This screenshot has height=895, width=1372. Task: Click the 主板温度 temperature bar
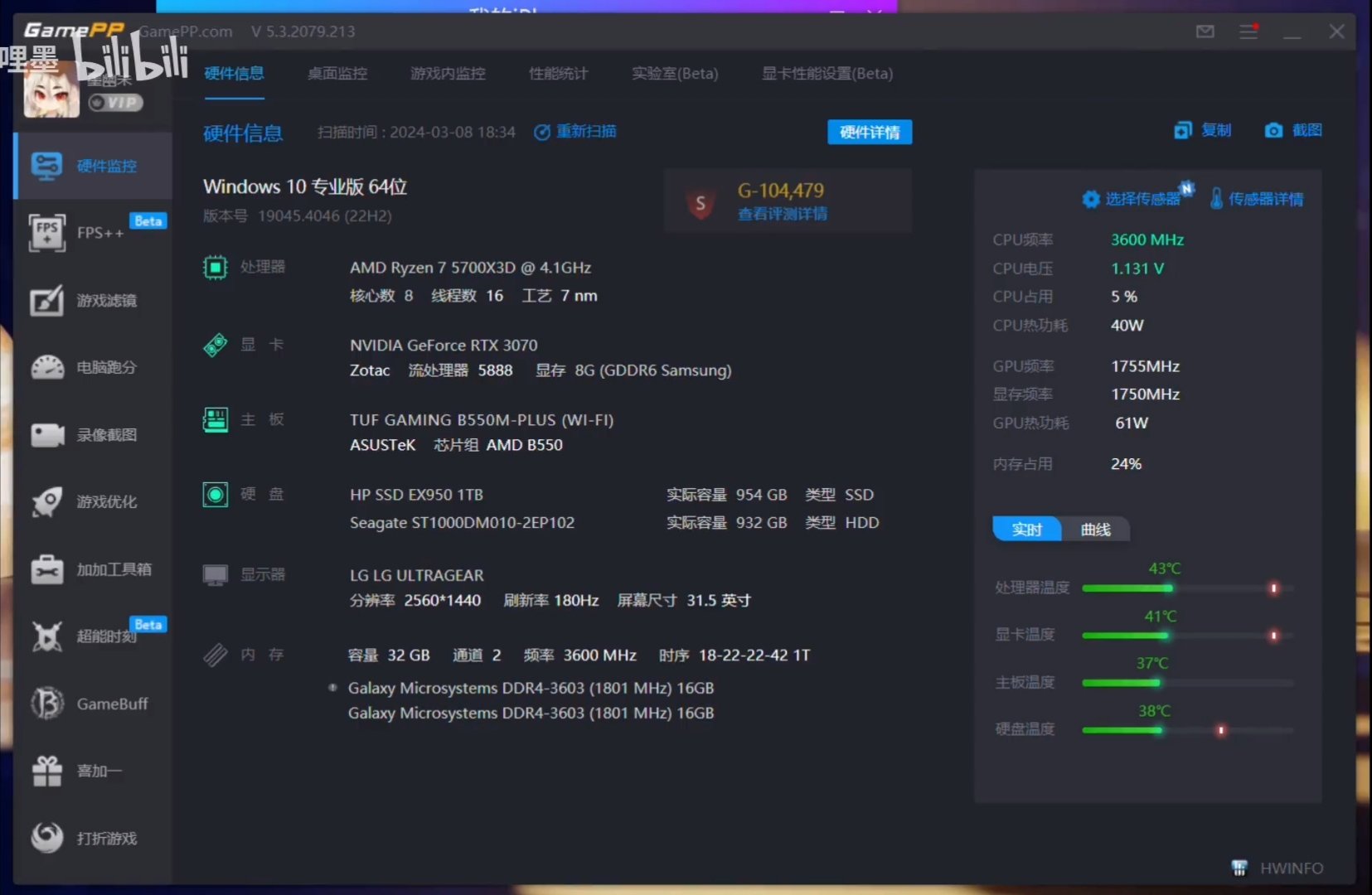[1187, 683]
